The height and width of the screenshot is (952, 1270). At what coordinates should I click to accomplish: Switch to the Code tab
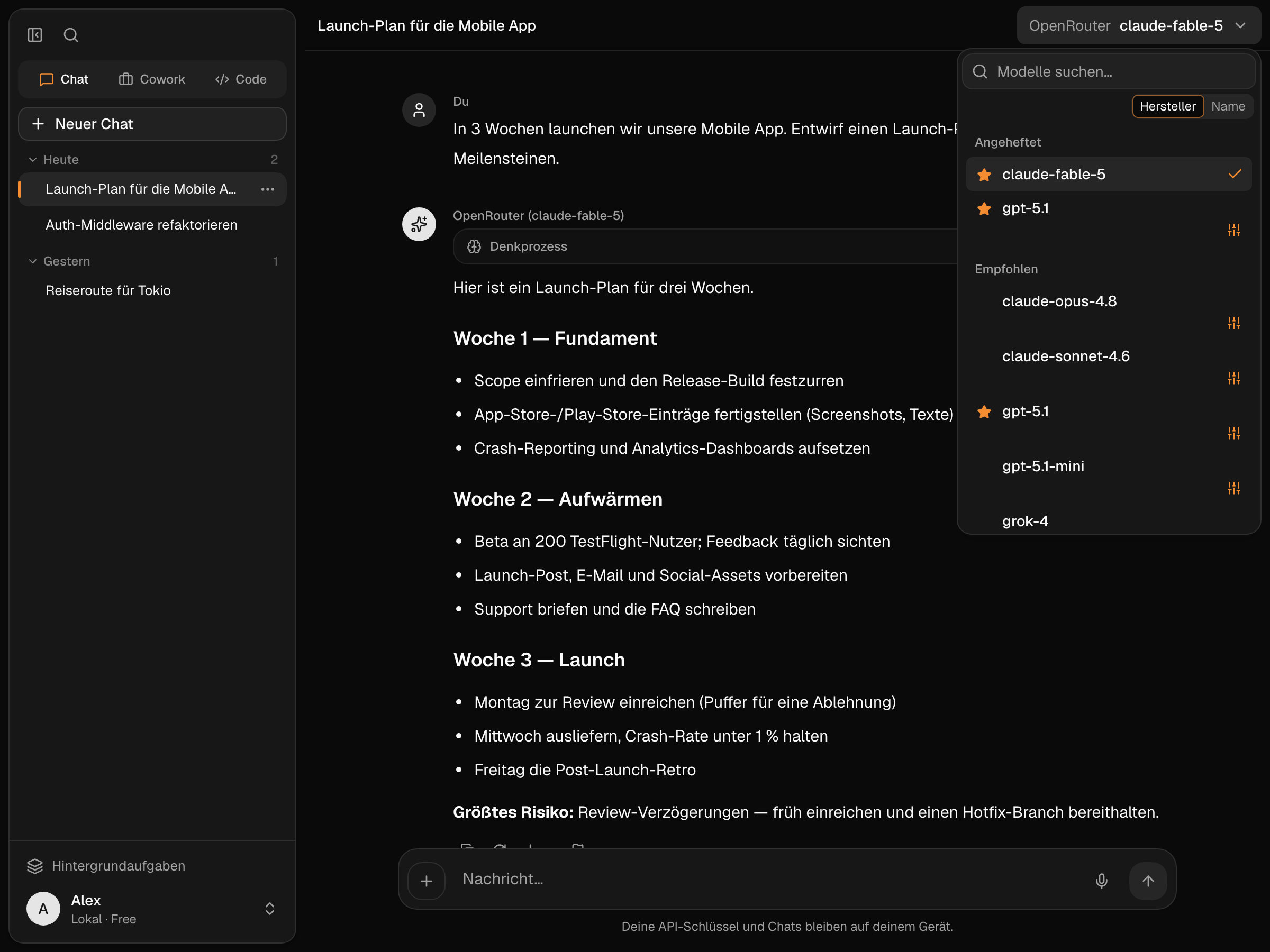click(x=241, y=79)
